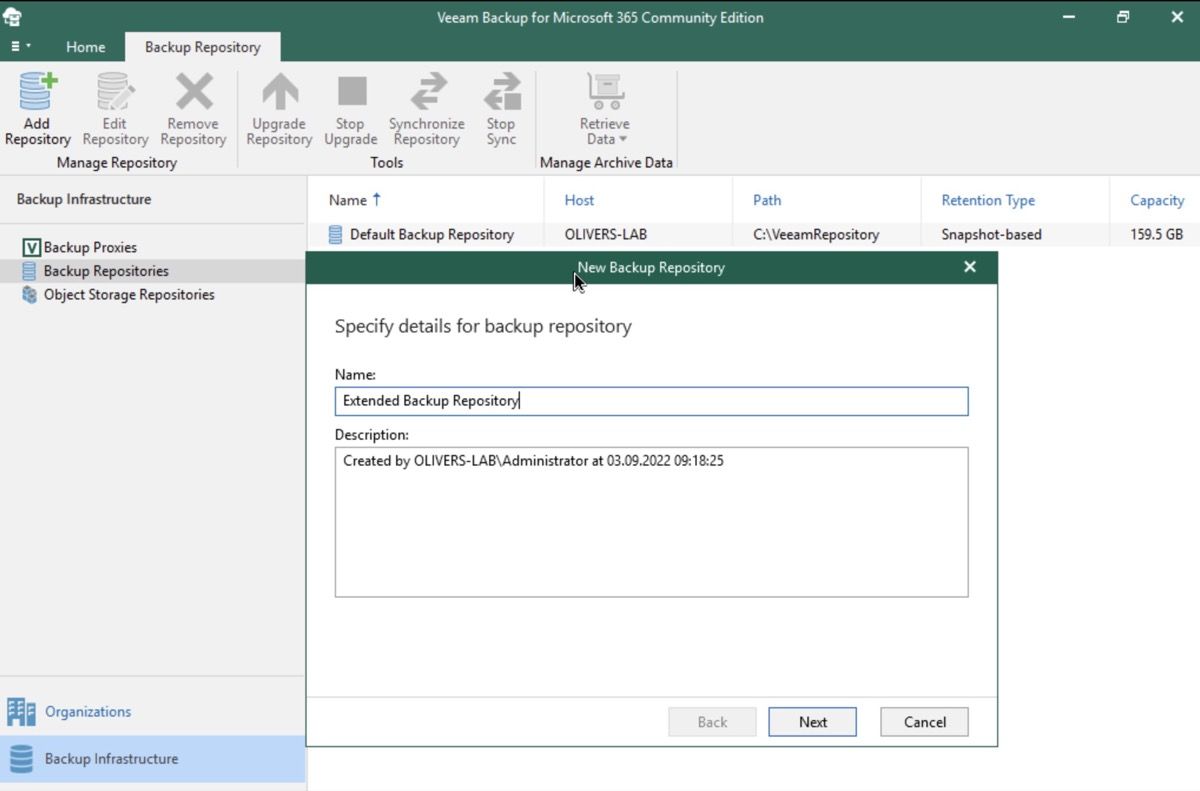Click the C:\VeeamRepository path cell
This screenshot has width=1200, height=791.
[816, 235]
